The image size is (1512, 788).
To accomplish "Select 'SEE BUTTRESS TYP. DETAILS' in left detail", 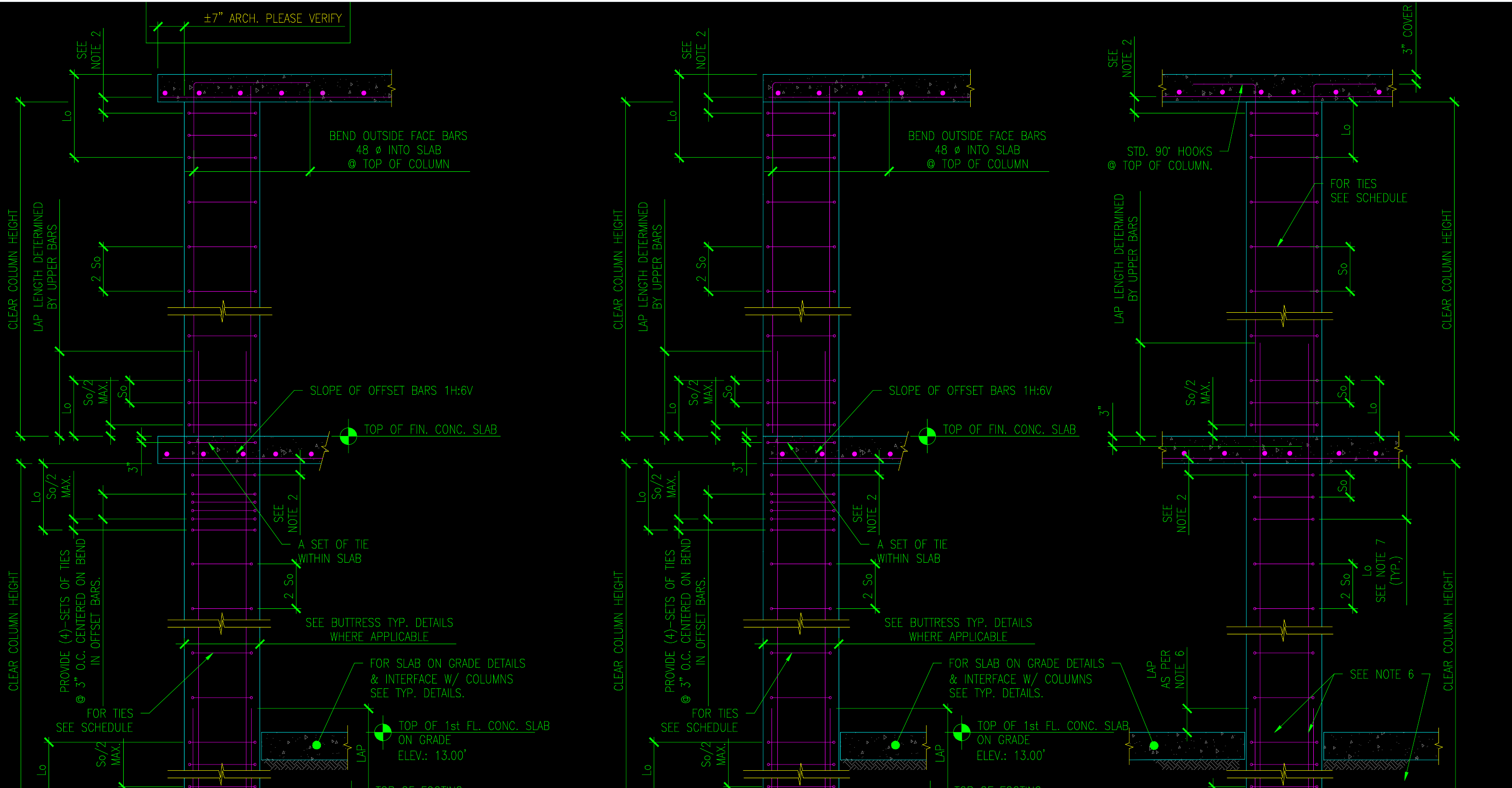I will tap(378, 623).
